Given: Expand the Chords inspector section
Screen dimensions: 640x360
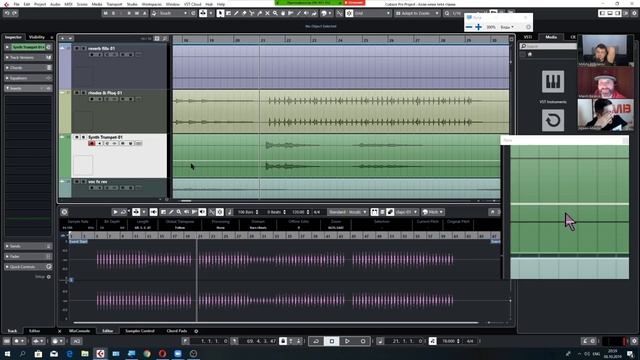Looking at the screenshot, I should (28, 68).
